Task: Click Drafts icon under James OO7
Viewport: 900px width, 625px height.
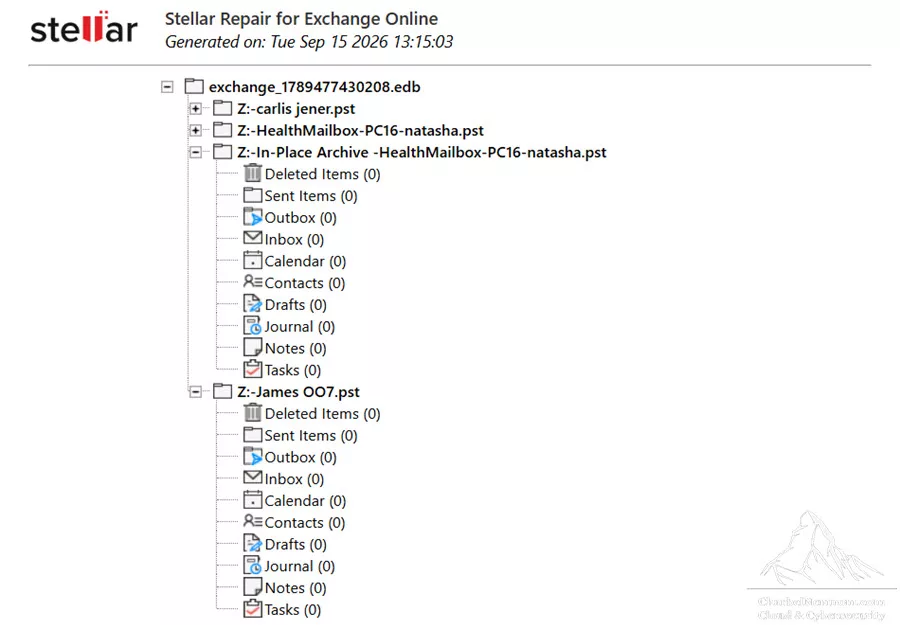Action: pyautogui.click(x=253, y=544)
